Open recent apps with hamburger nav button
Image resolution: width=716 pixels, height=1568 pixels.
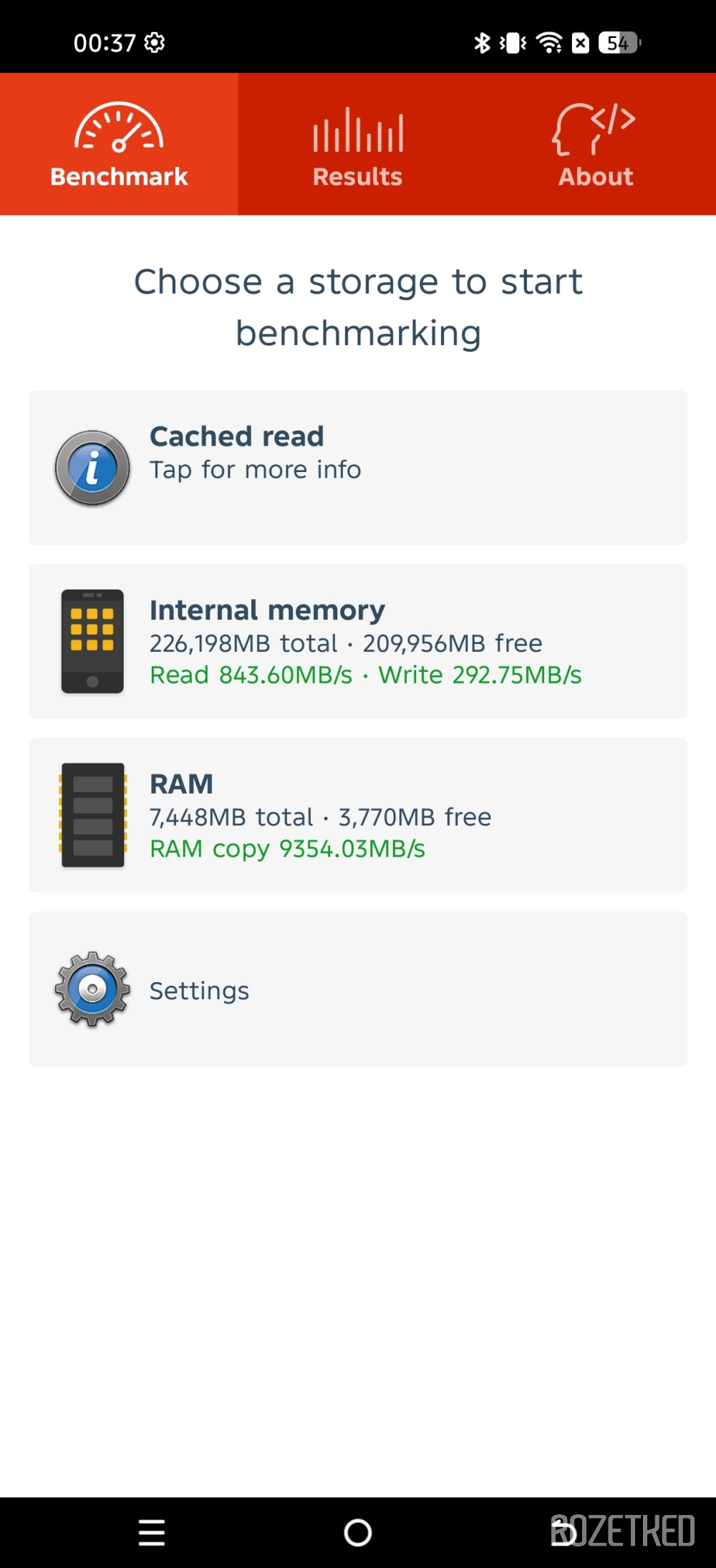[152, 1533]
